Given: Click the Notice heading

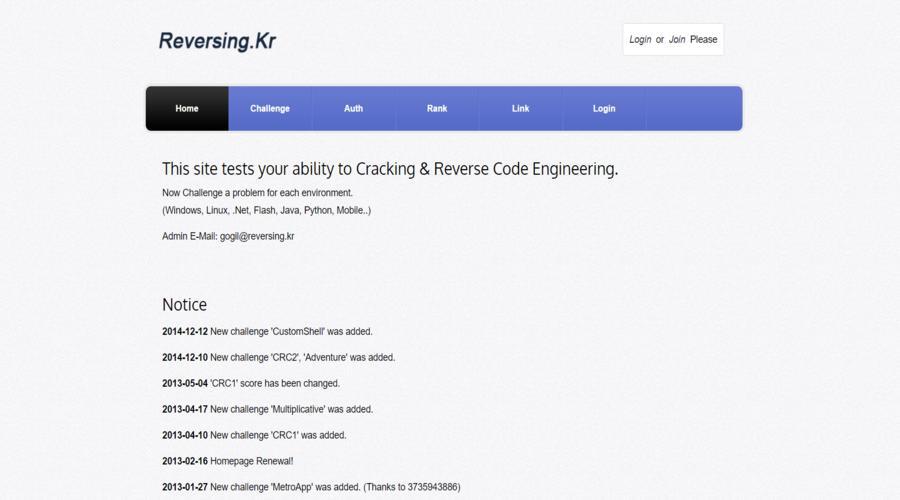Looking at the screenshot, I should [184, 305].
